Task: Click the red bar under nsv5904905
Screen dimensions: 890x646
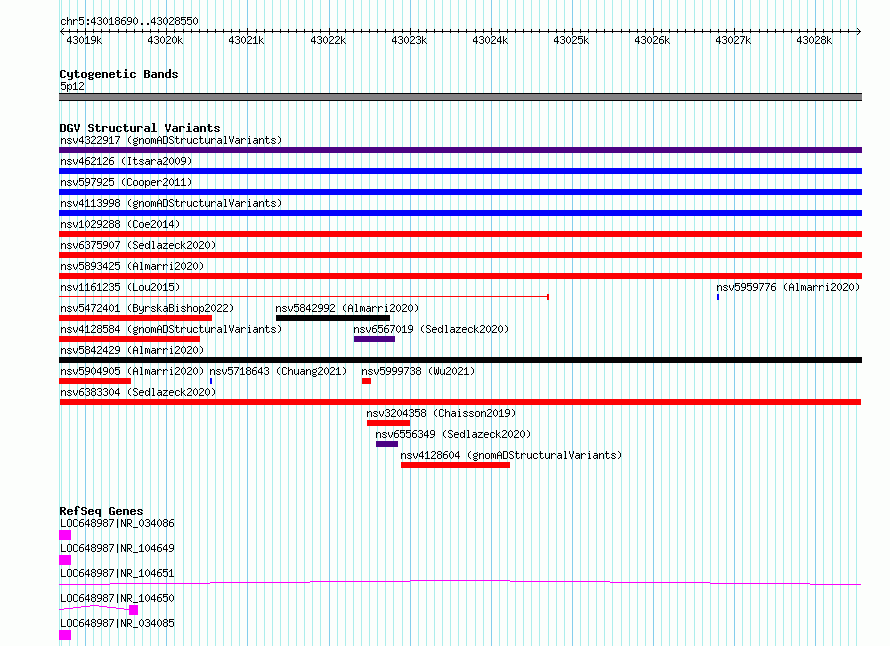Action: point(95,381)
